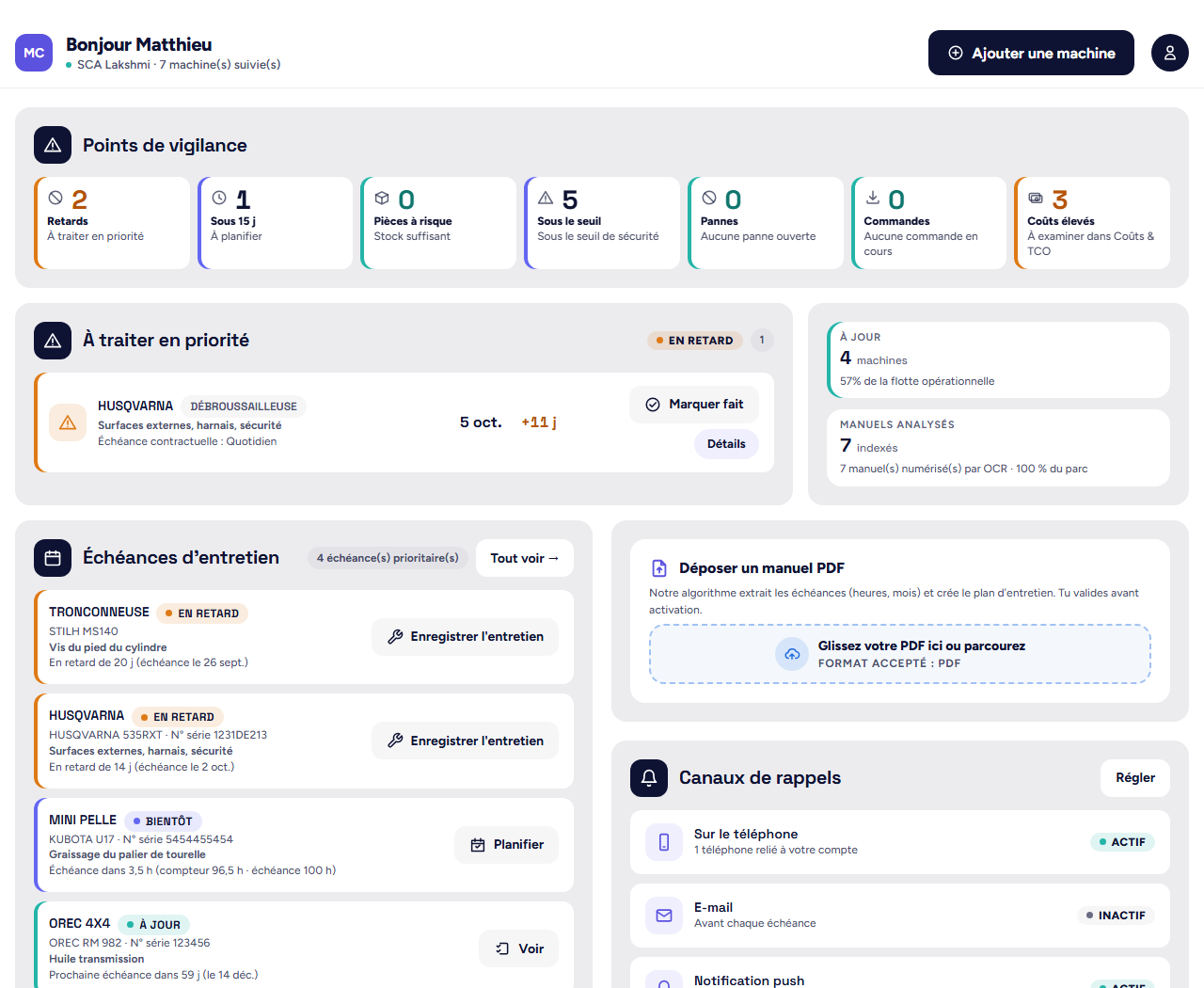1204x988 pixels.
Task: Click the MC avatar badge
Action: tap(34, 53)
